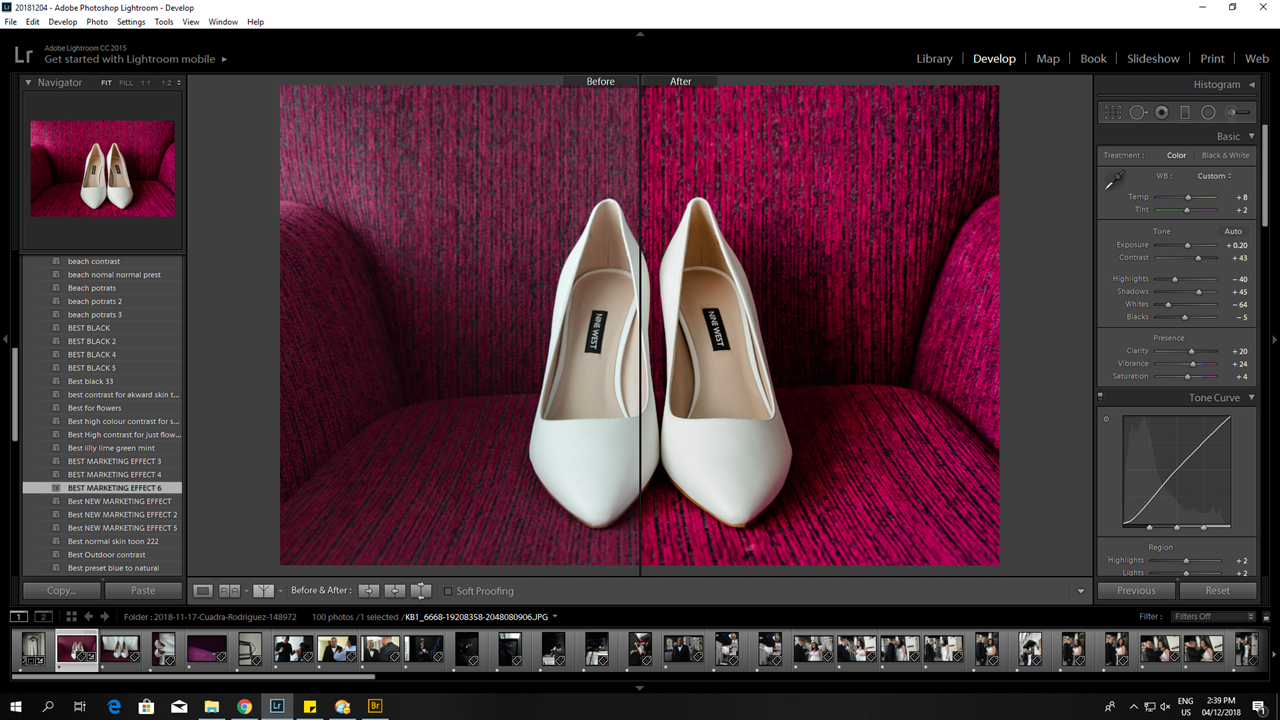Set treatment to Color
Screen dimensions: 1280x720
[1176, 155]
